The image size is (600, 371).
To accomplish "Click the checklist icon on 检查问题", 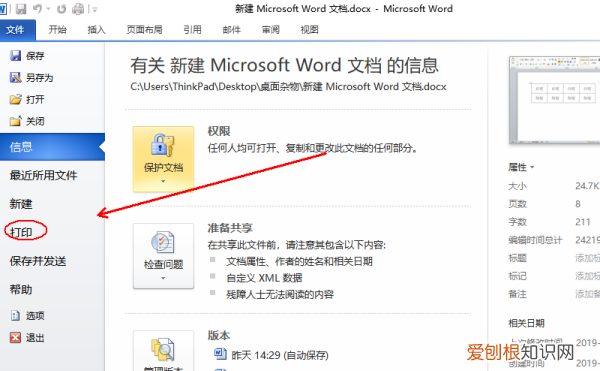I will pos(163,242).
